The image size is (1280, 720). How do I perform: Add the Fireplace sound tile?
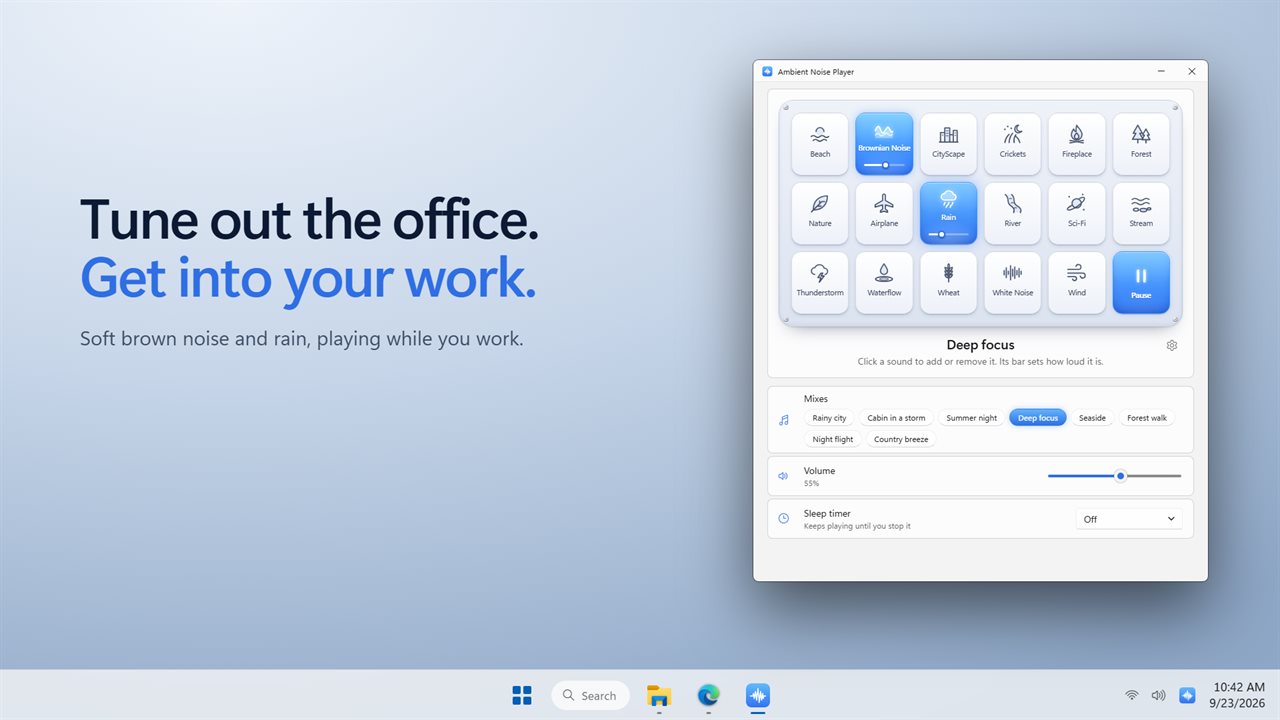[1077, 144]
